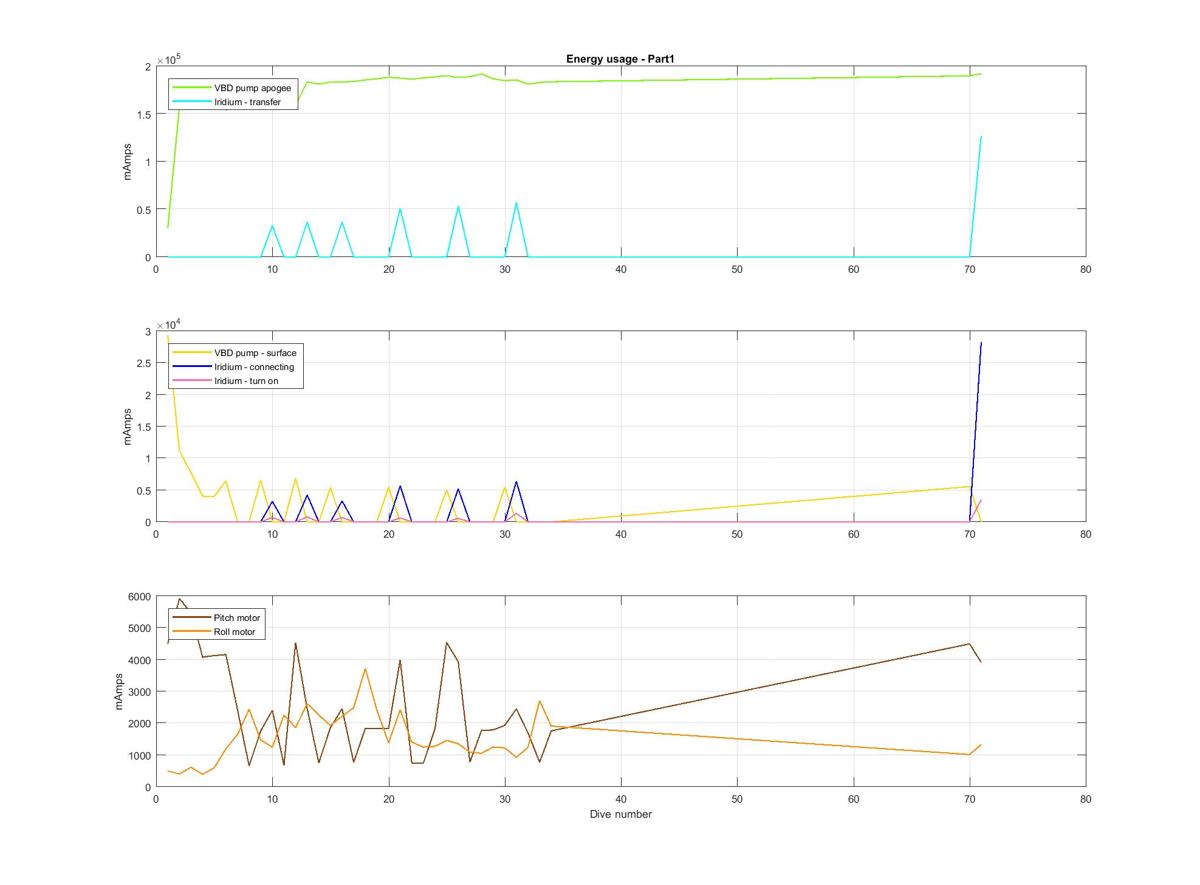
Task: Click the Iridium transfer peak at dive 31
Action: pyautogui.click(x=516, y=203)
